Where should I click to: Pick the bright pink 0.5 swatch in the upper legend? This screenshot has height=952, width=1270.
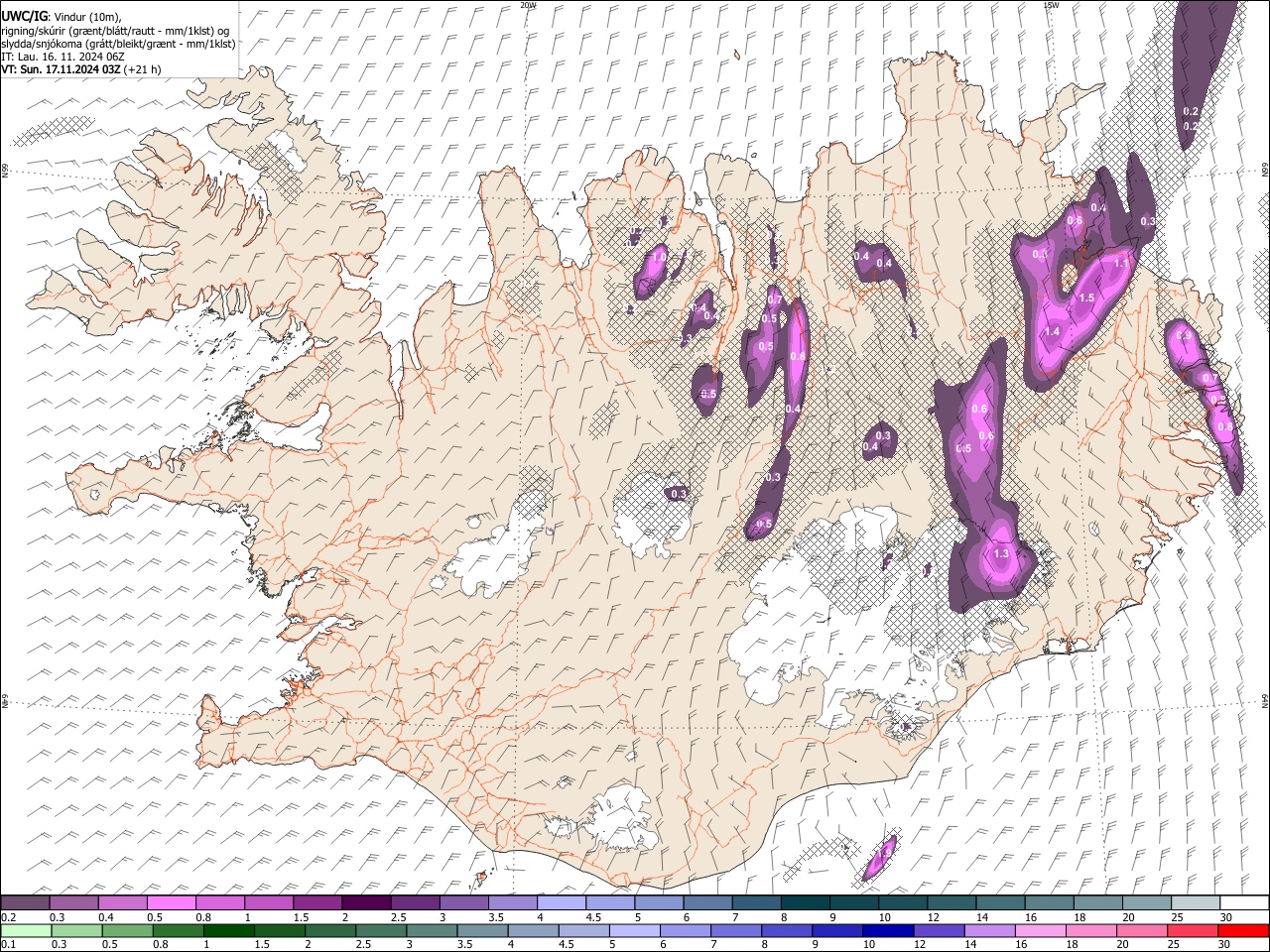point(171,903)
